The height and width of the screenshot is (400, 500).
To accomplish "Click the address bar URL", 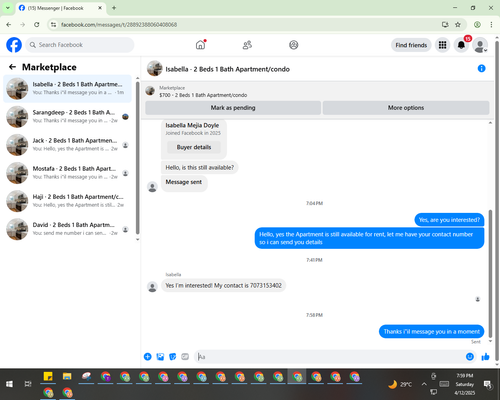I will pyautogui.click(x=119, y=25).
